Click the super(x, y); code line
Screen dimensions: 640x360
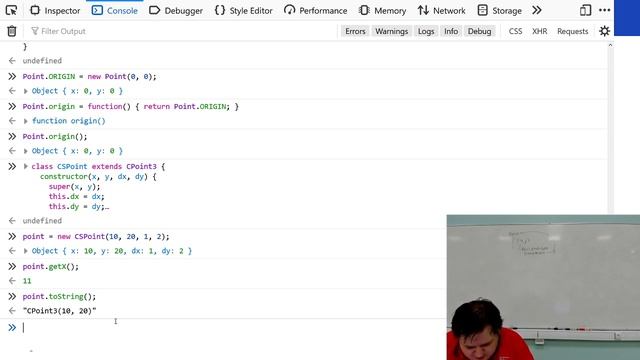coord(74,187)
